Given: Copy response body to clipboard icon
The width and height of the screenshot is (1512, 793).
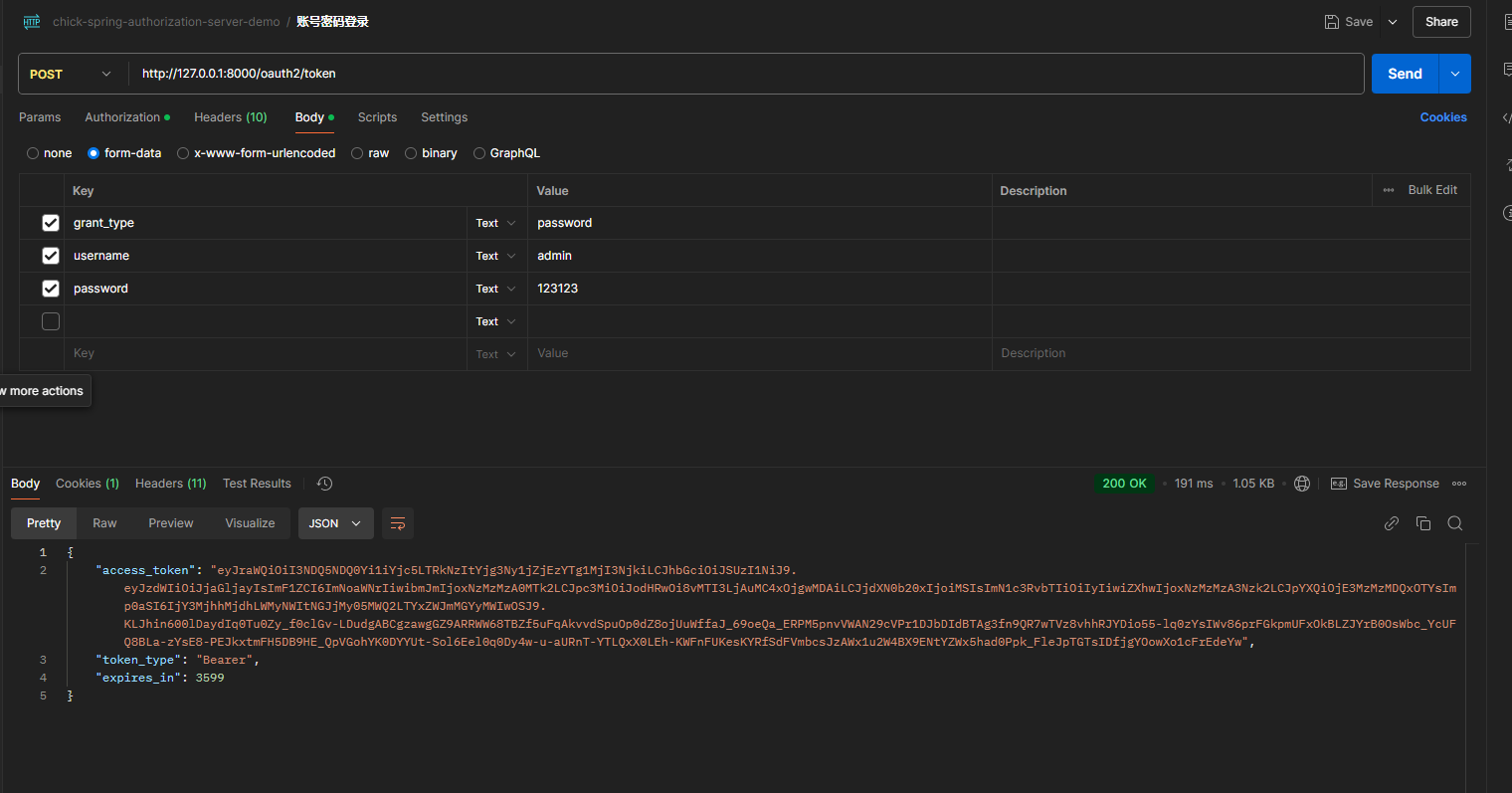Looking at the screenshot, I should coord(1423,523).
